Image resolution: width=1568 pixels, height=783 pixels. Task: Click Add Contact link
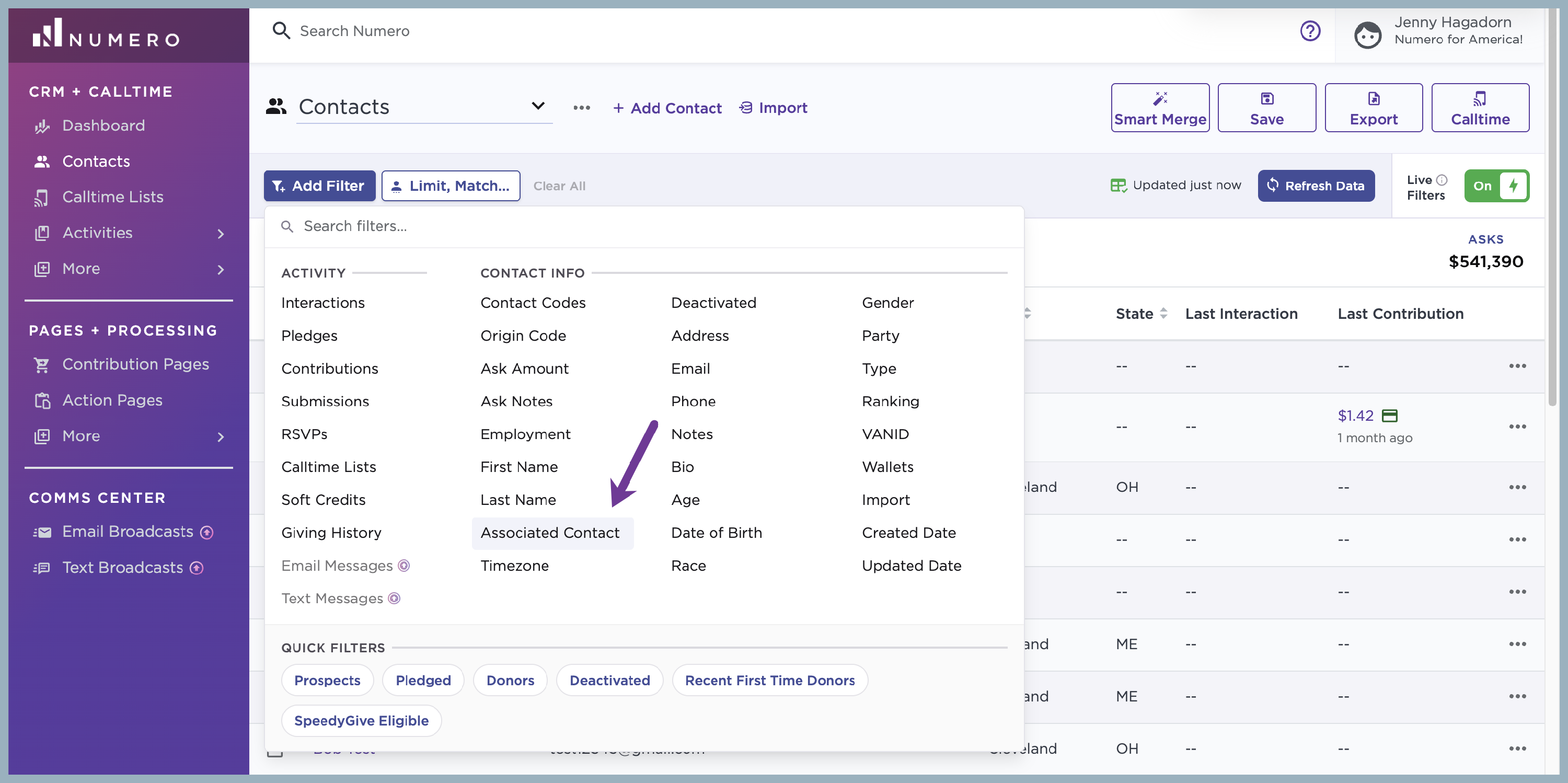(667, 108)
